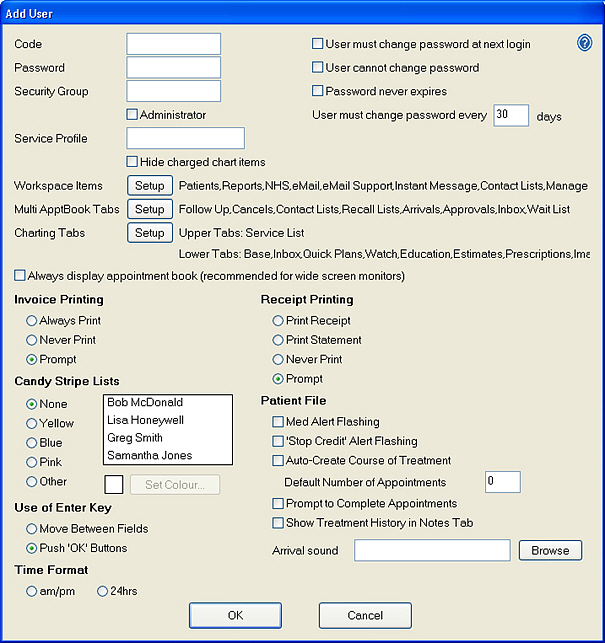Click Default Number of Appointments field
The height and width of the screenshot is (643, 605).
pos(502,482)
